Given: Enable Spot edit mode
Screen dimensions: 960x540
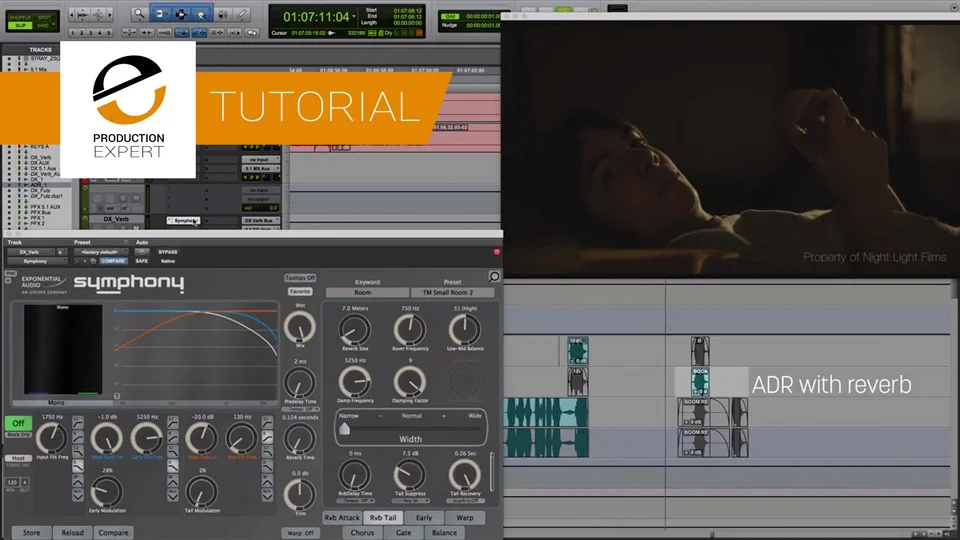Looking at the screenshot, I should pyautogui.click(x=45, y=17).
